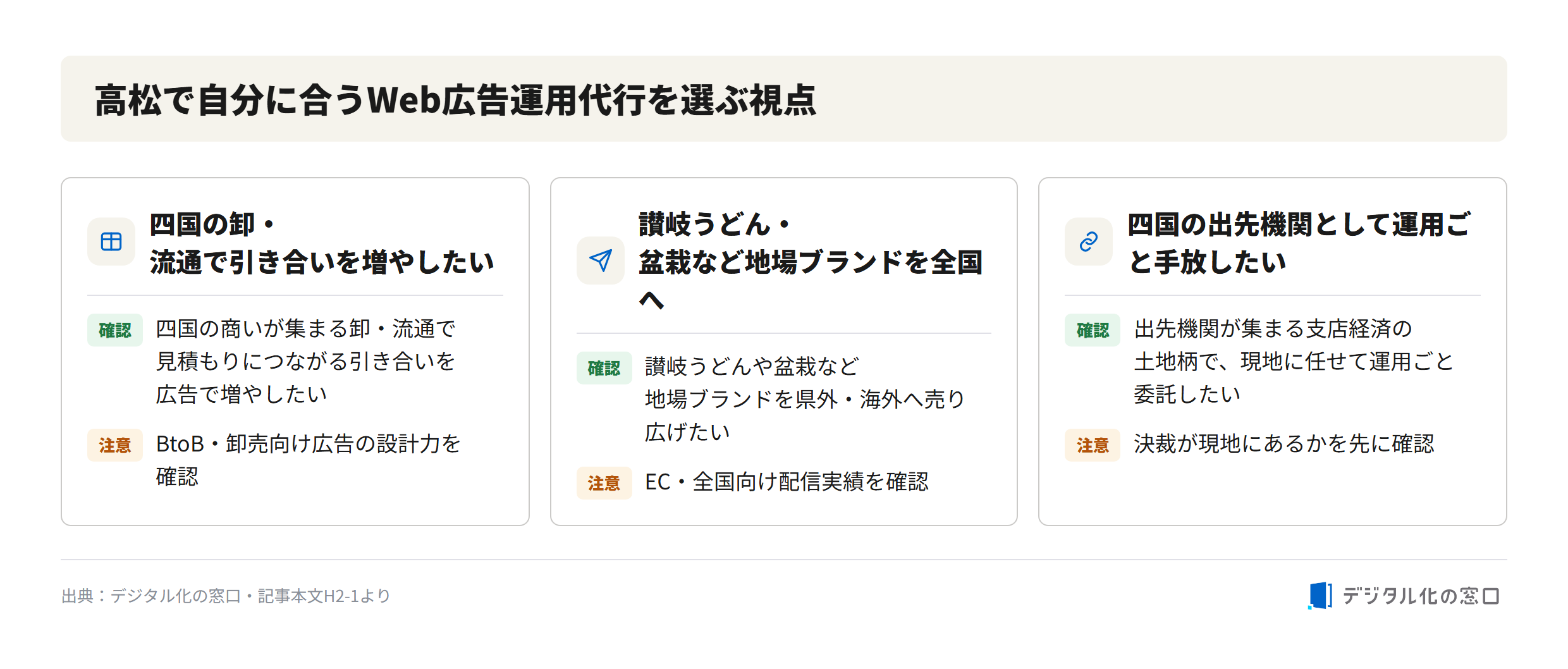Click the green 確認 badge in middle card

(604, 368)
